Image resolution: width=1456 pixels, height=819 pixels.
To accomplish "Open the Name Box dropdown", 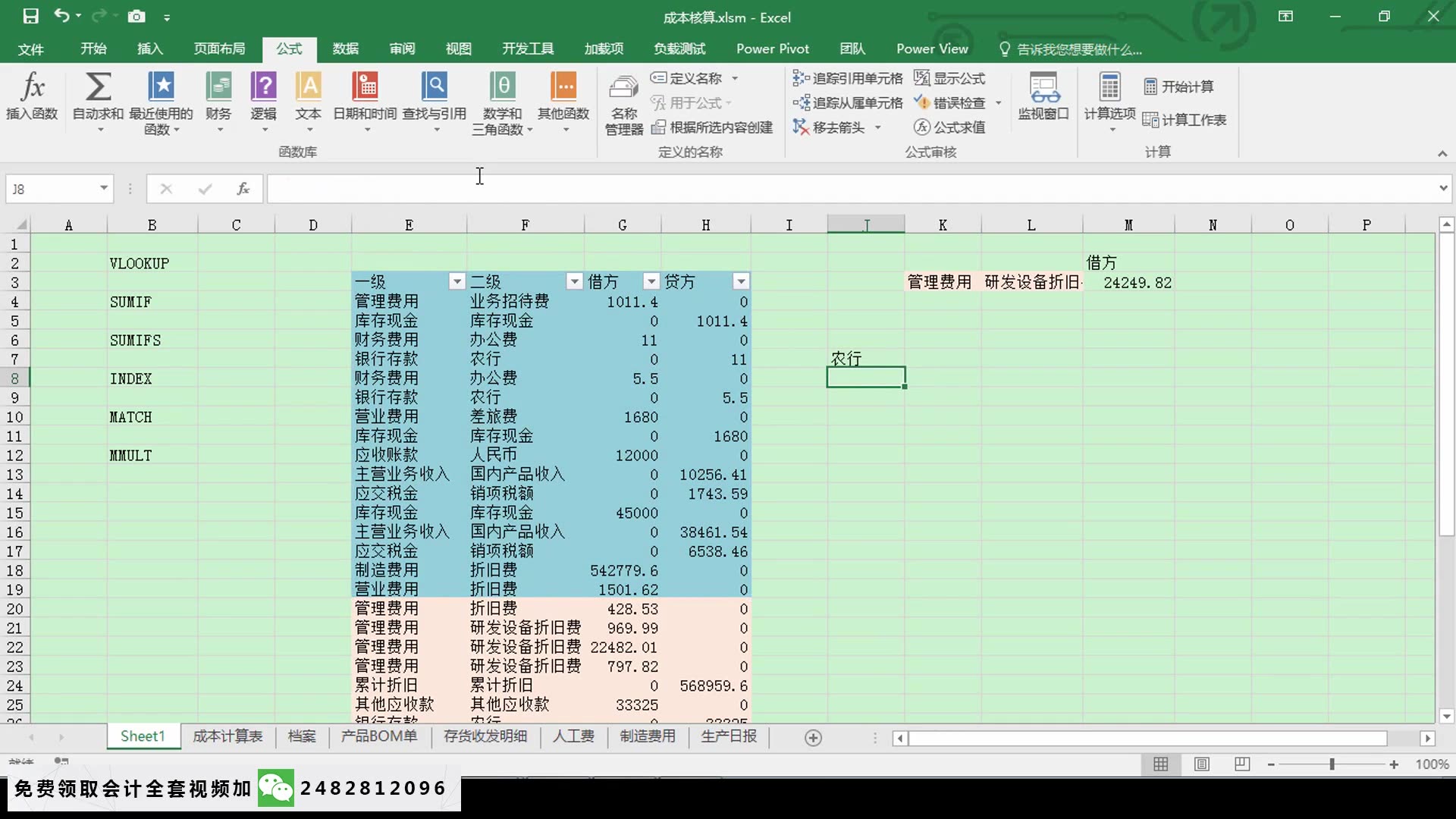I will point(104,188).
